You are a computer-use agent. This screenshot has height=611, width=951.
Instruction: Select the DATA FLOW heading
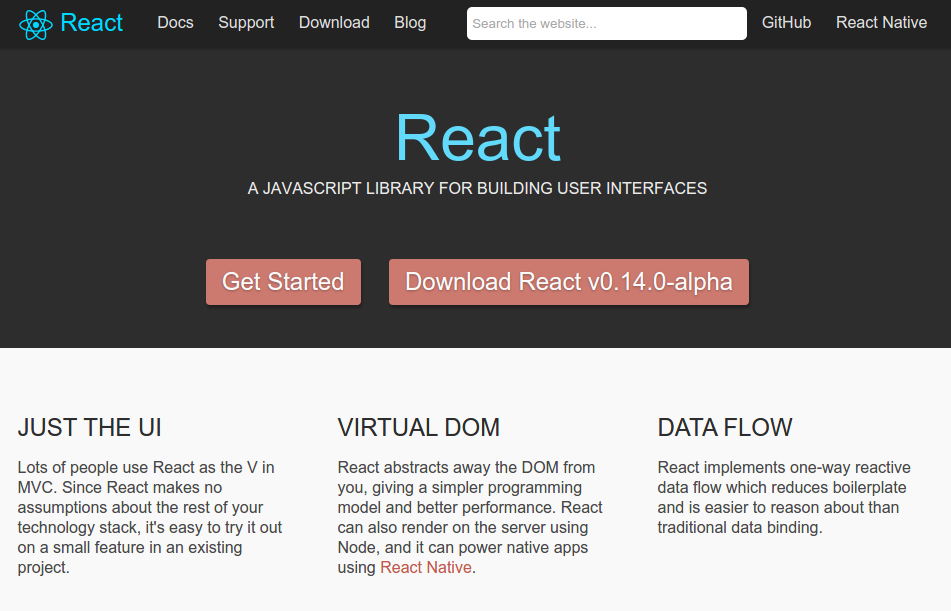[725, 428]
